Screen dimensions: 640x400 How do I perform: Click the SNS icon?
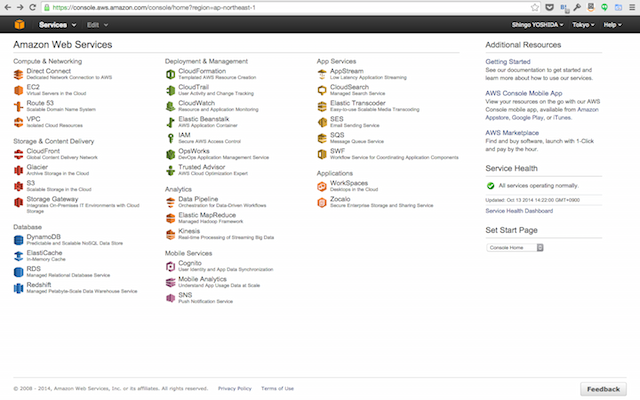point(170,298)
